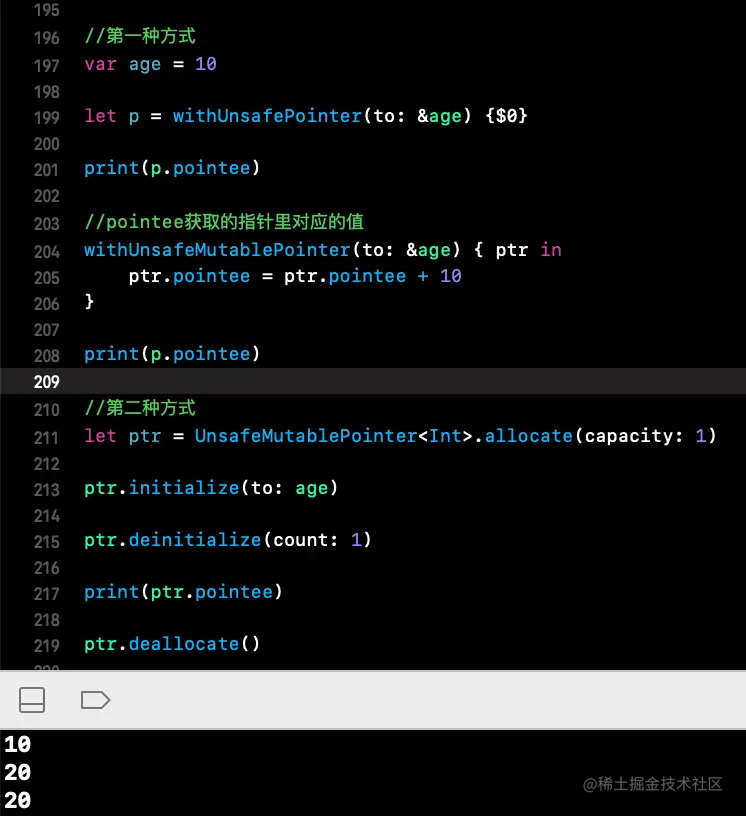Click line number 211 in gutter

click(x=47, y=438)
